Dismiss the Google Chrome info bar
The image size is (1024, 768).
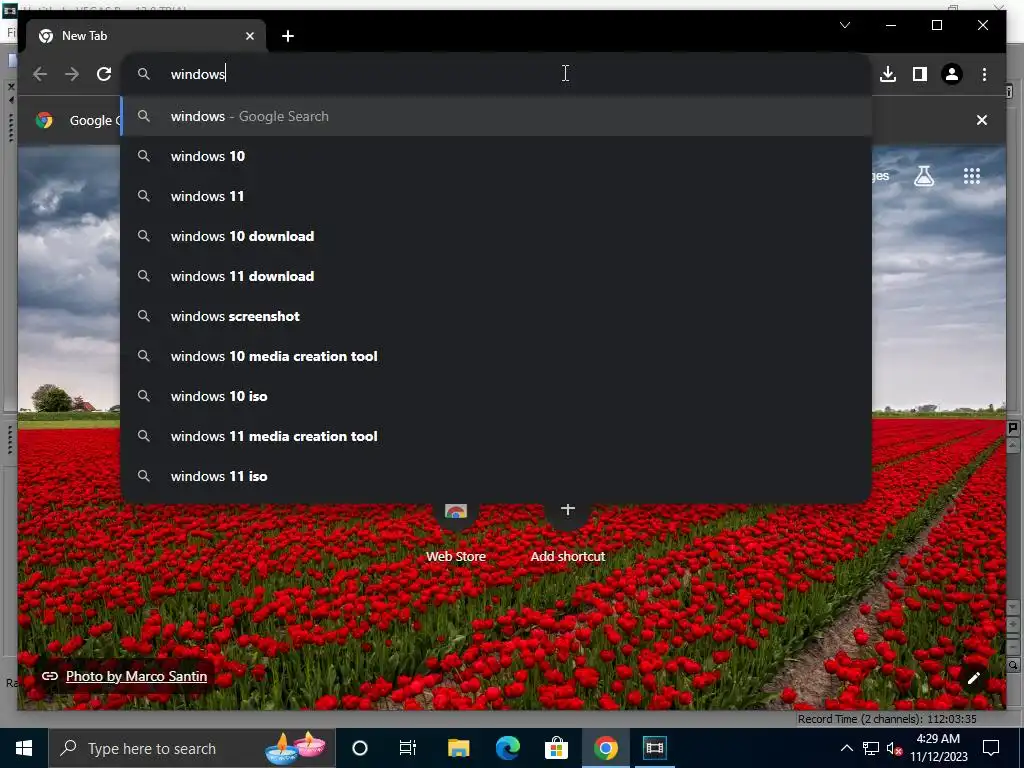pyautogui.click(x=981, y=120)
